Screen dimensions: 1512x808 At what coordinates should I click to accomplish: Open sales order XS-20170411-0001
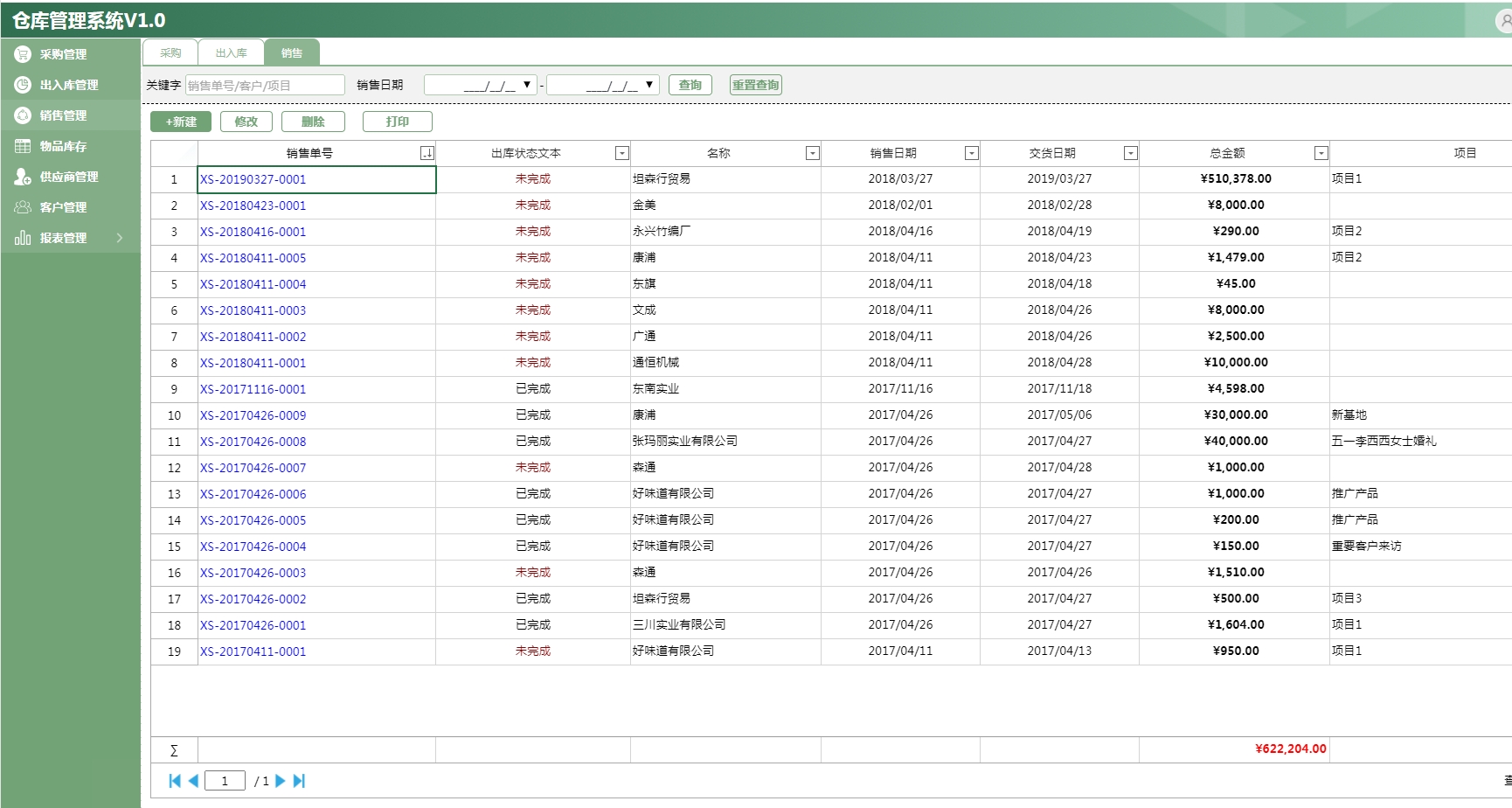point(253,651)
